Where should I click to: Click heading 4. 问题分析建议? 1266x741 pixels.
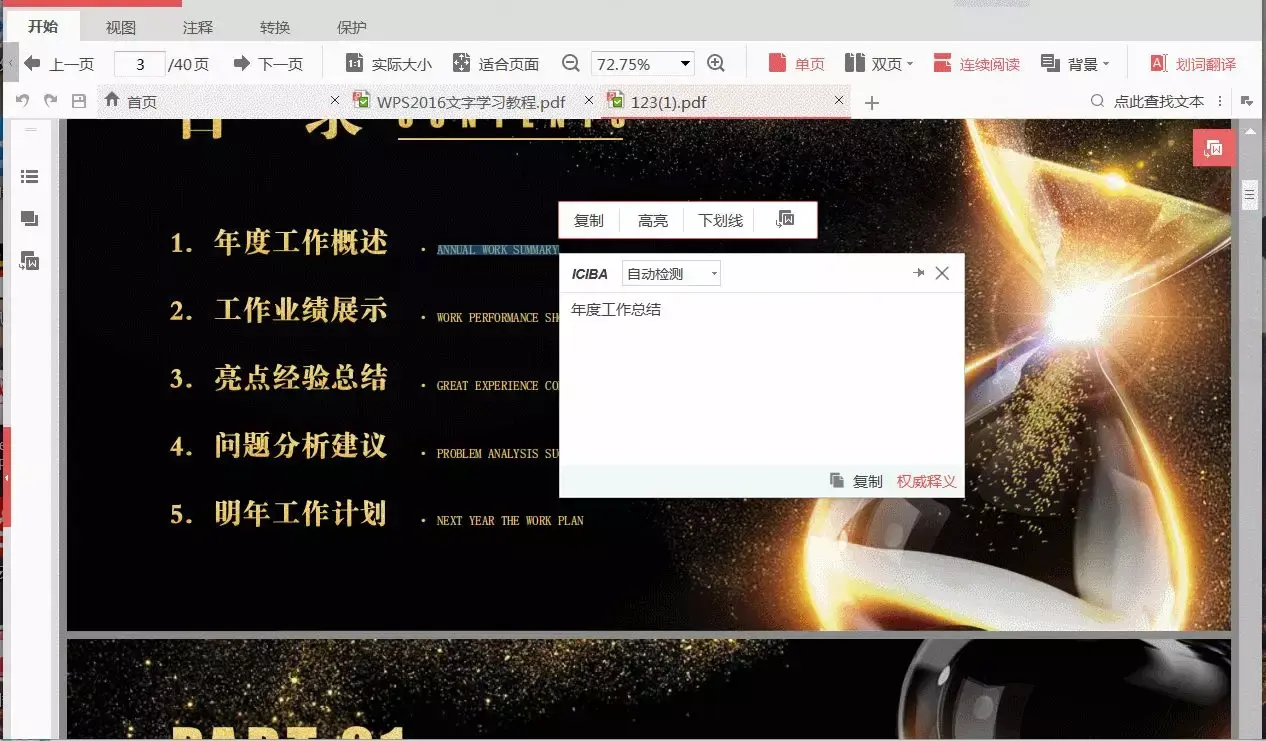279,446
